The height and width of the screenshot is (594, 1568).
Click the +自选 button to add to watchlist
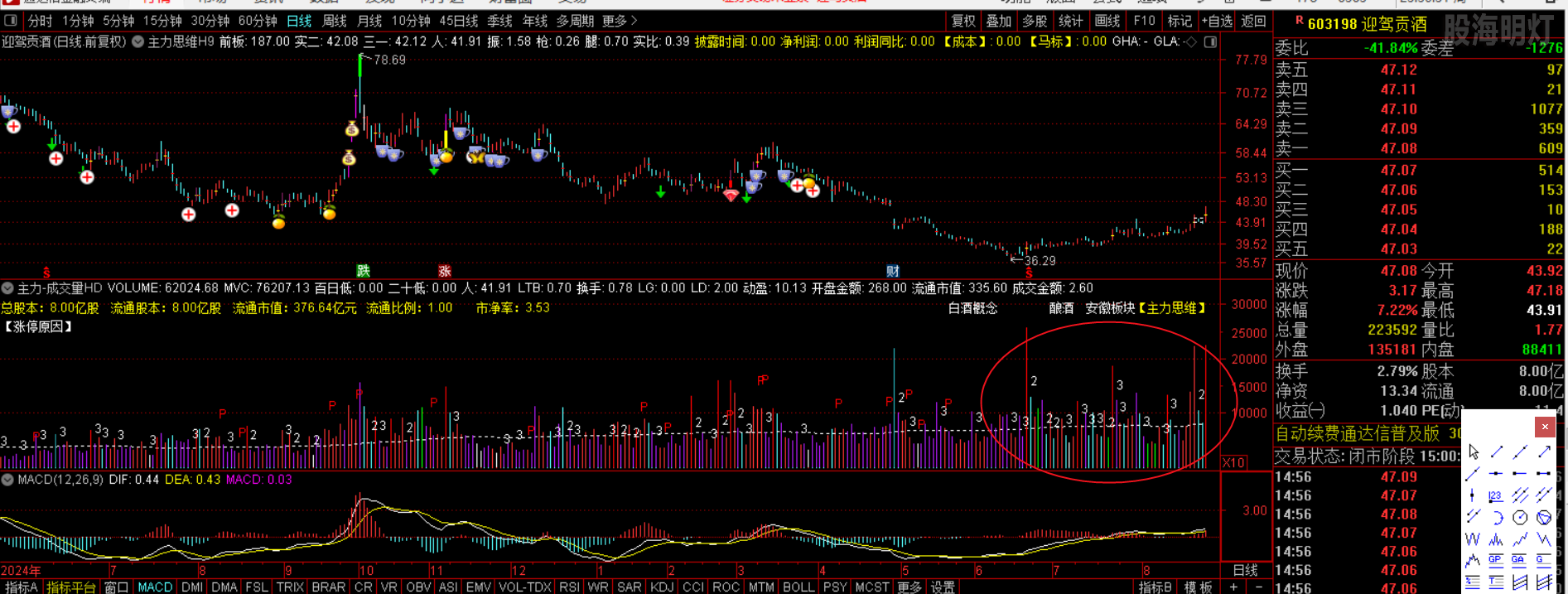(x=1217, y=21)
